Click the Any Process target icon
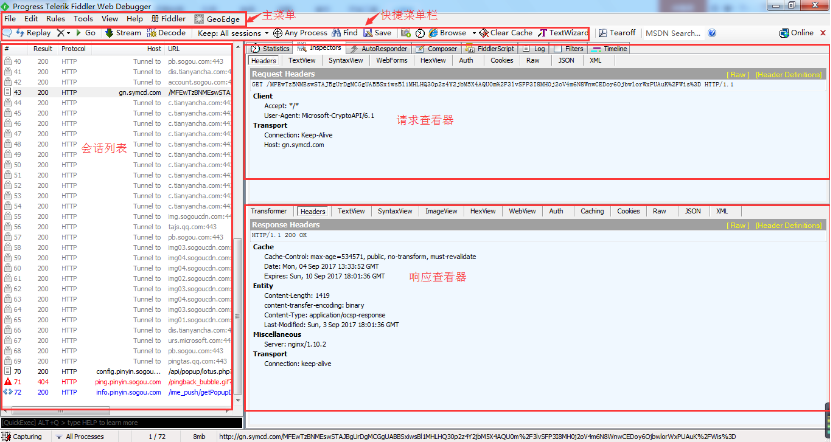The width and height of the screenshot is (831, 442). pyautogui.click(x=277, y=33)
